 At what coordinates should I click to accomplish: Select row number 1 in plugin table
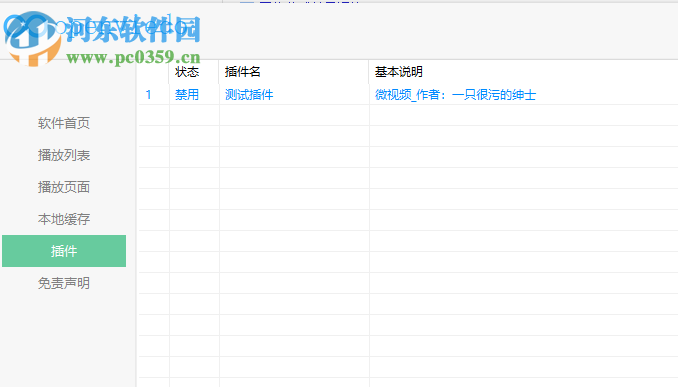[148, 95]
